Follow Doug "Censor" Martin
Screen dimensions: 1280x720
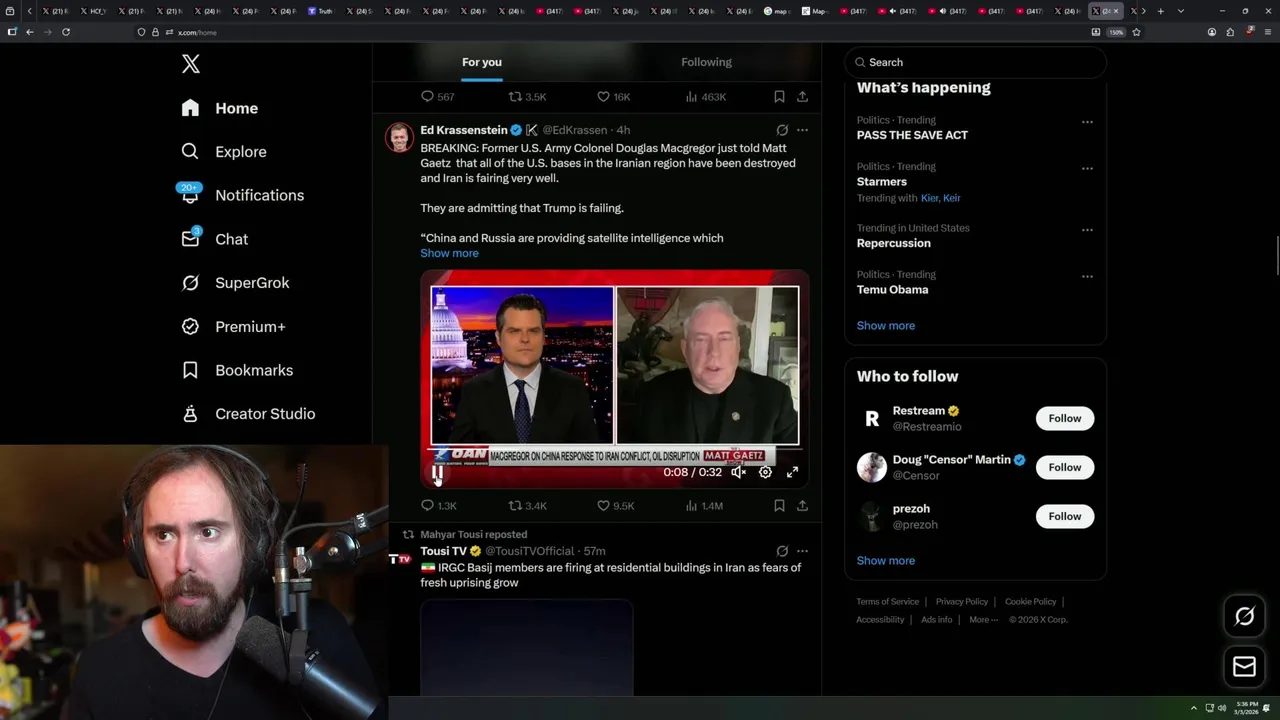[1064, 467]
